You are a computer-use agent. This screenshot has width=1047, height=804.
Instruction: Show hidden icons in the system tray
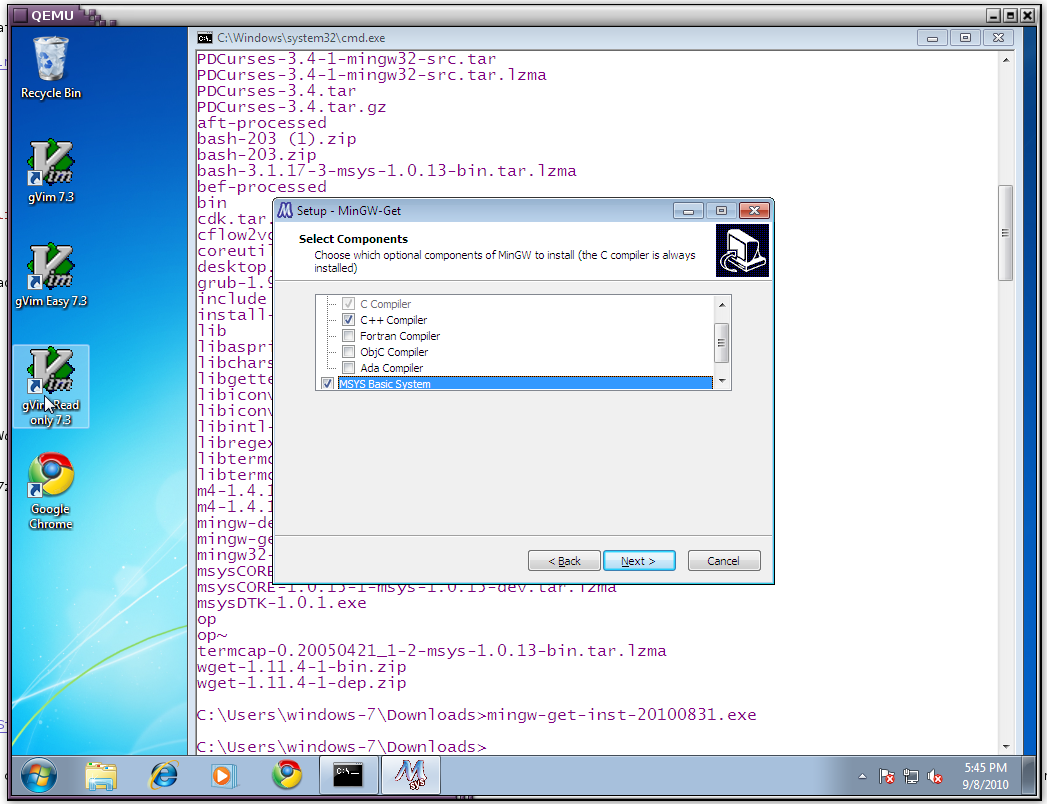click(x=862, y=776)
